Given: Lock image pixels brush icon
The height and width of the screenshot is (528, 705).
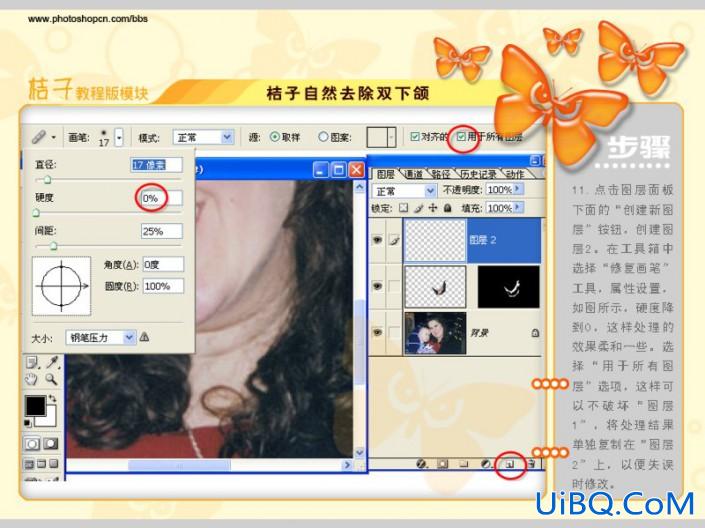Looking at the screenshot, I should (419, 208).
